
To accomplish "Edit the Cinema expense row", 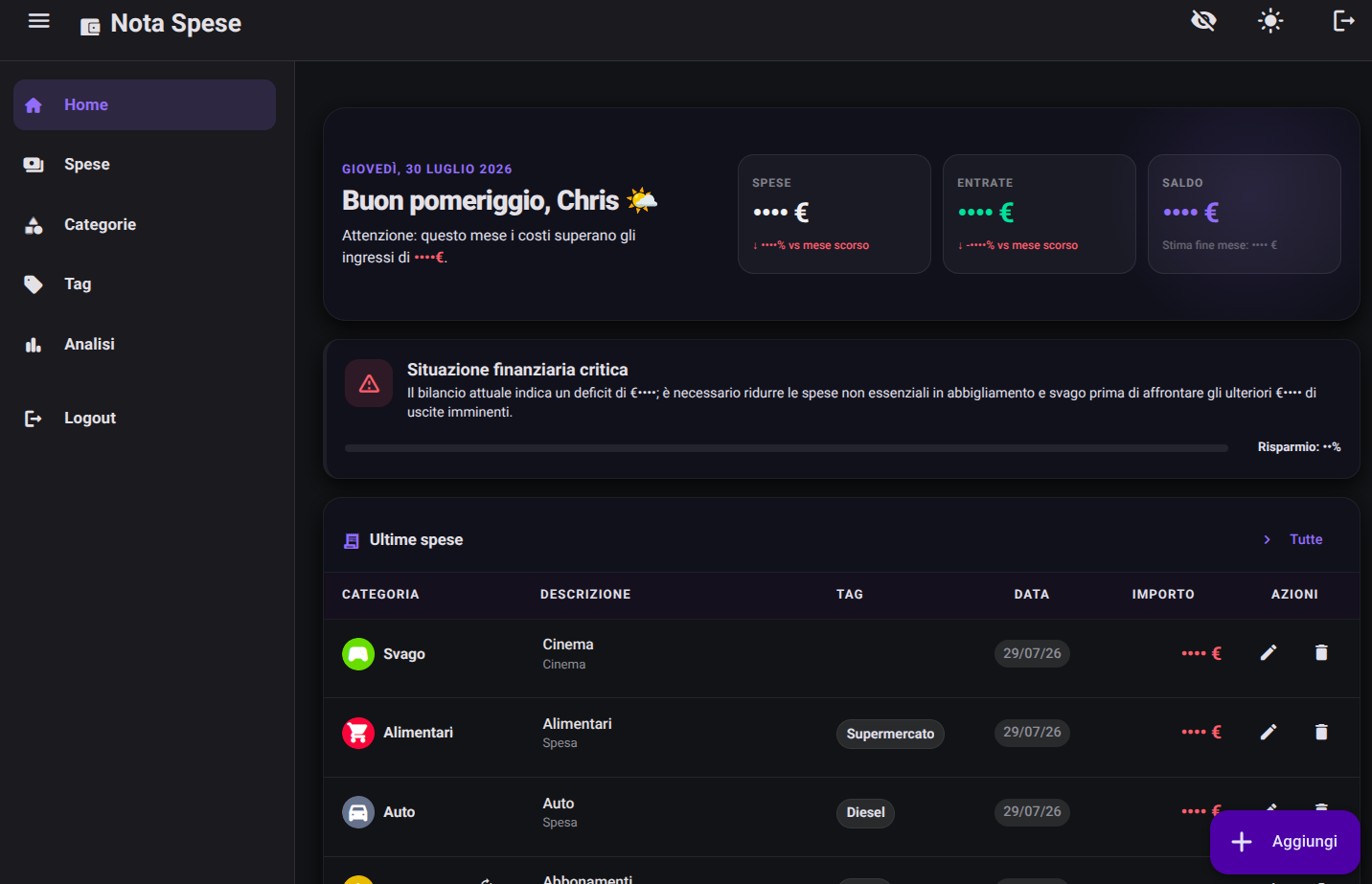I will [1269, 653].
